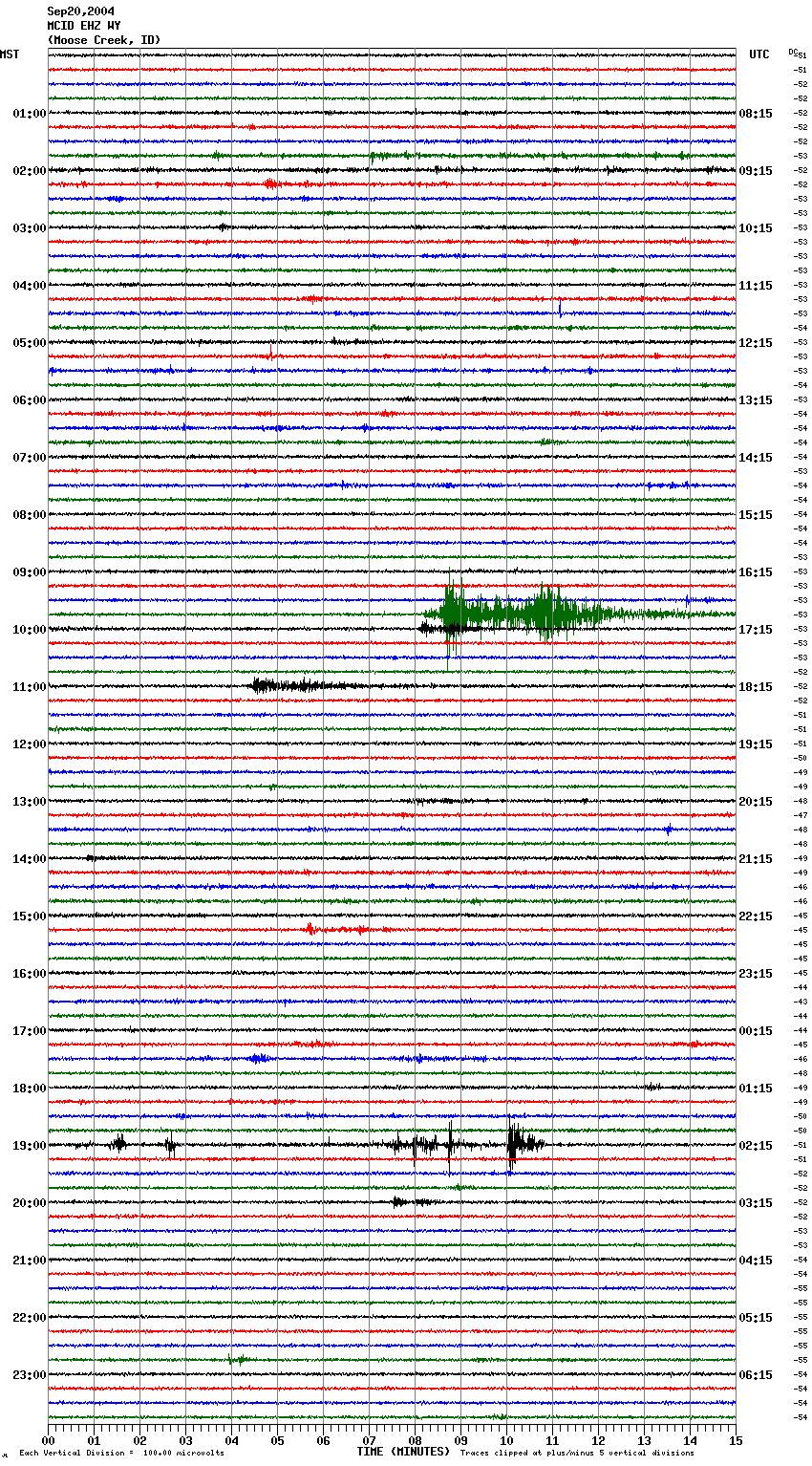Click the 17:15 UTC time label
The width and height of the screenshot is (812, 1466).
click(756, 630)
